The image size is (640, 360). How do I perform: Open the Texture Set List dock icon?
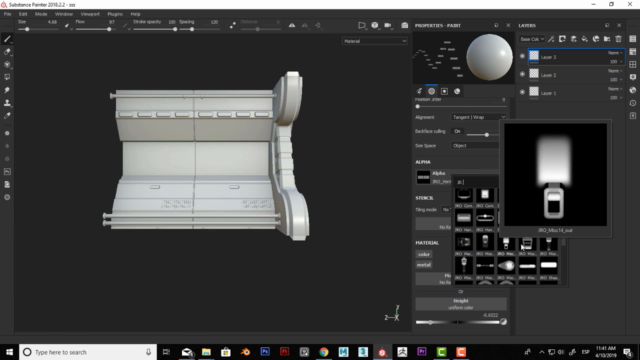click(633, 39)
